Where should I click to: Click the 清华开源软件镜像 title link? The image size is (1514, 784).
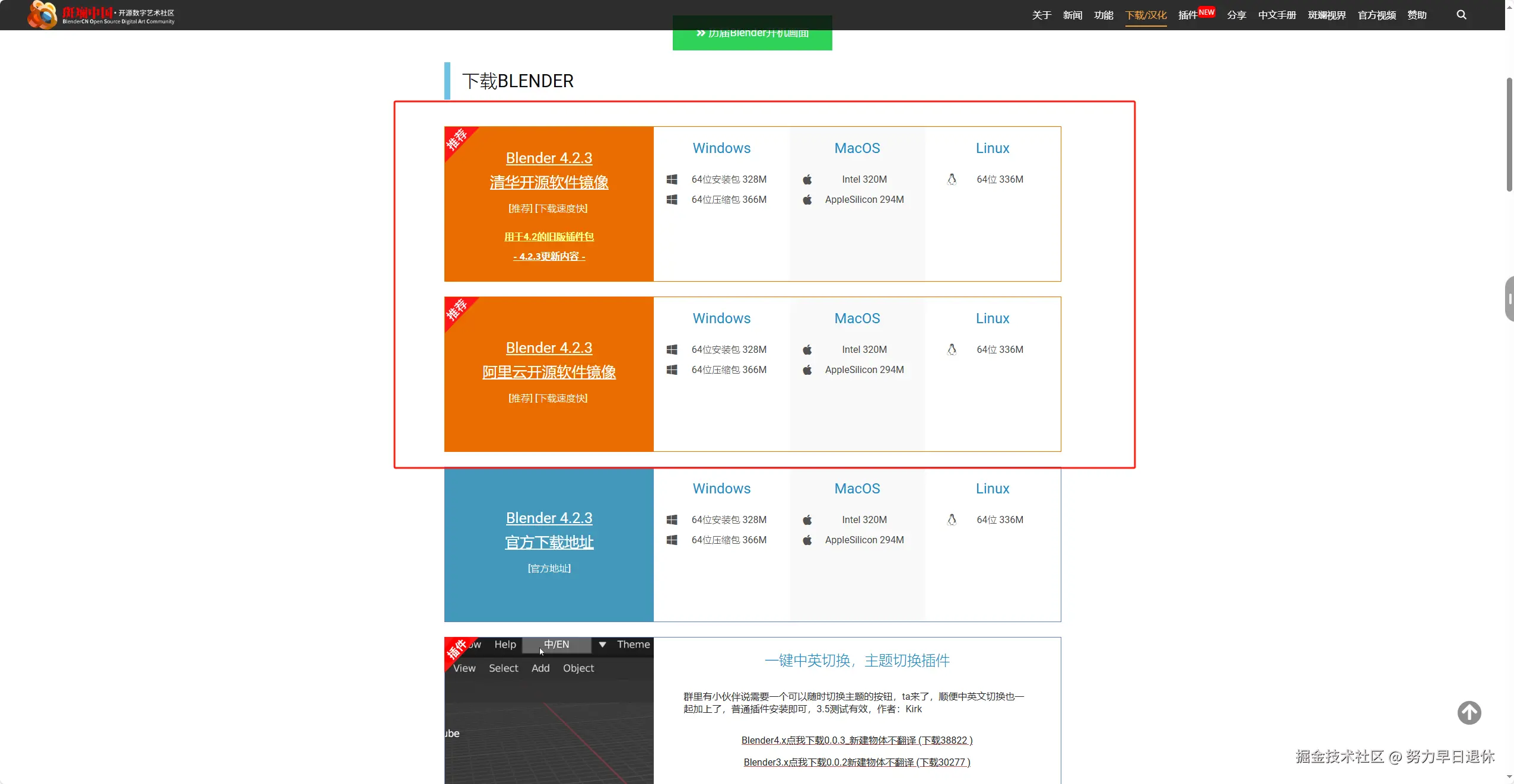click(549, 182)
